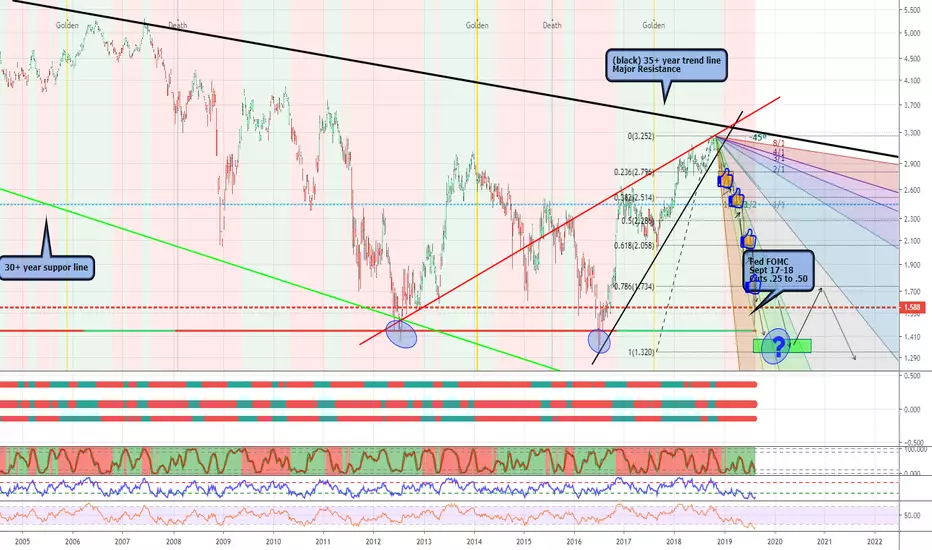Select the blue ellipse marking the 2016 low
Screen dimensions: 932x550
click(x=599, y=341)
